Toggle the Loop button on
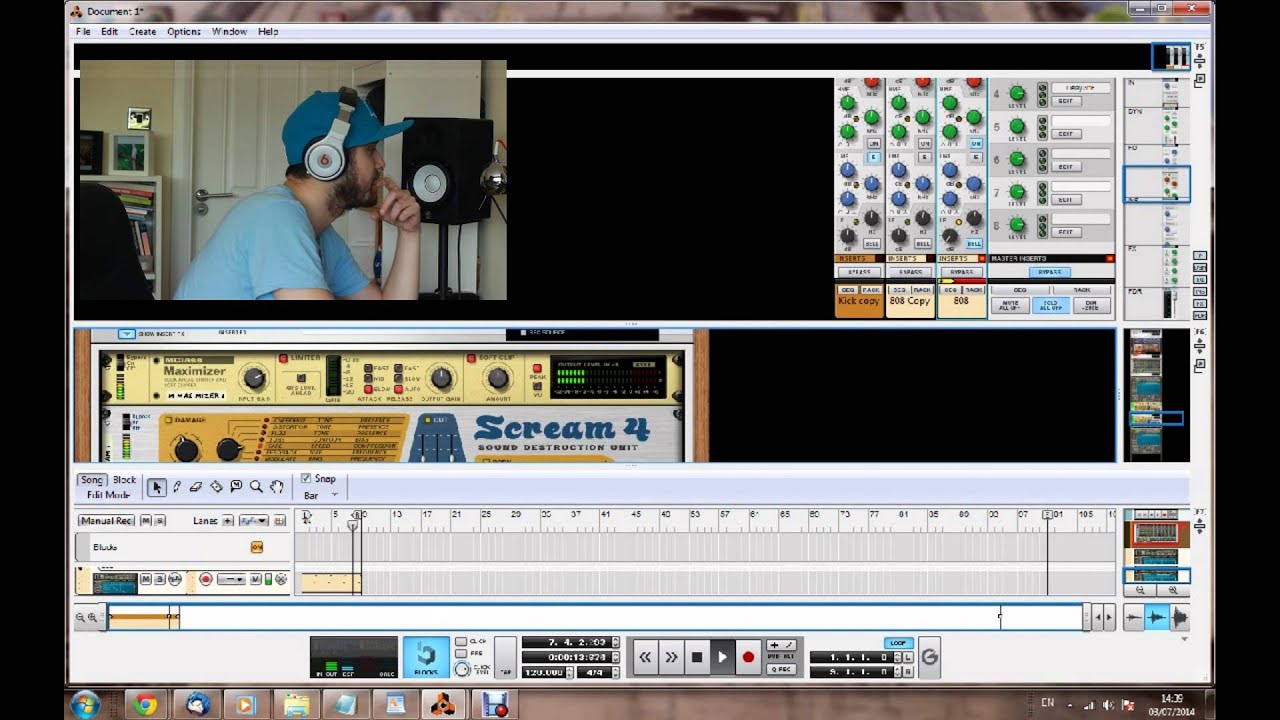This screenshot has height=720, width=1280. (898, 643)
